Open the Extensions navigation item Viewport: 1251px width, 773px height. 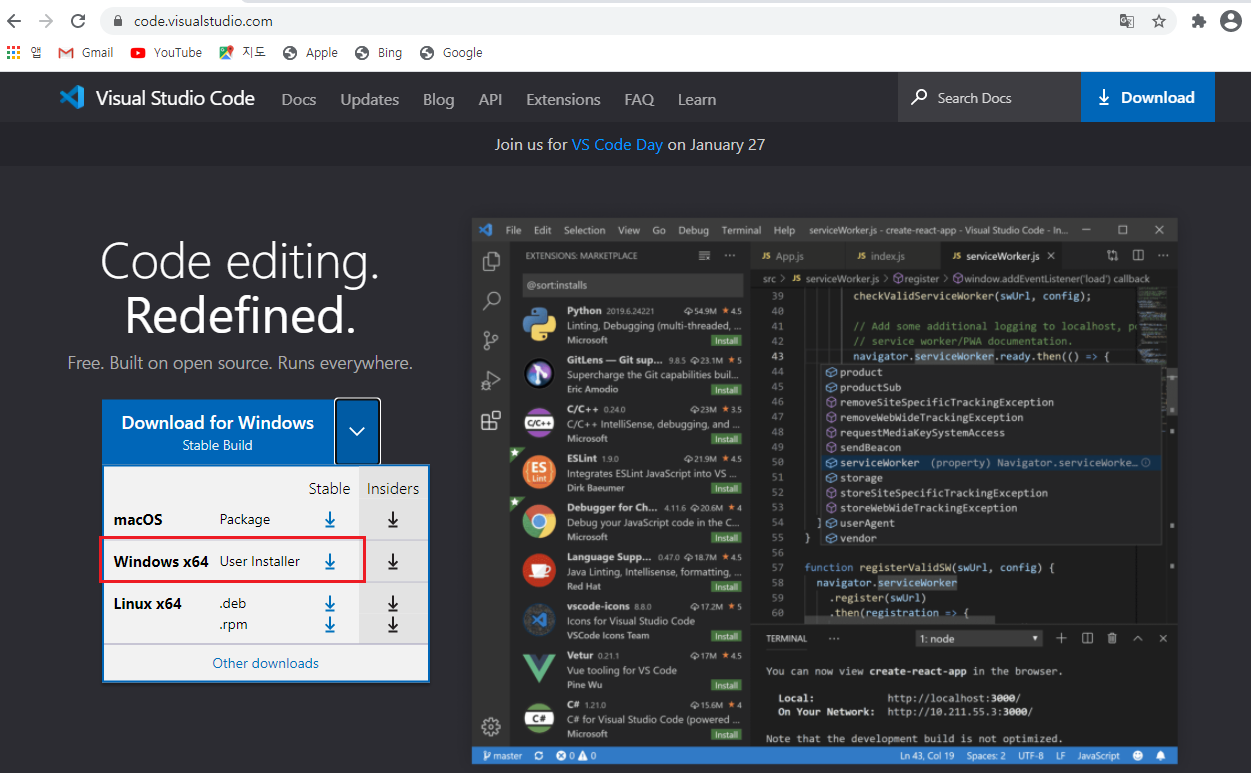563,100
